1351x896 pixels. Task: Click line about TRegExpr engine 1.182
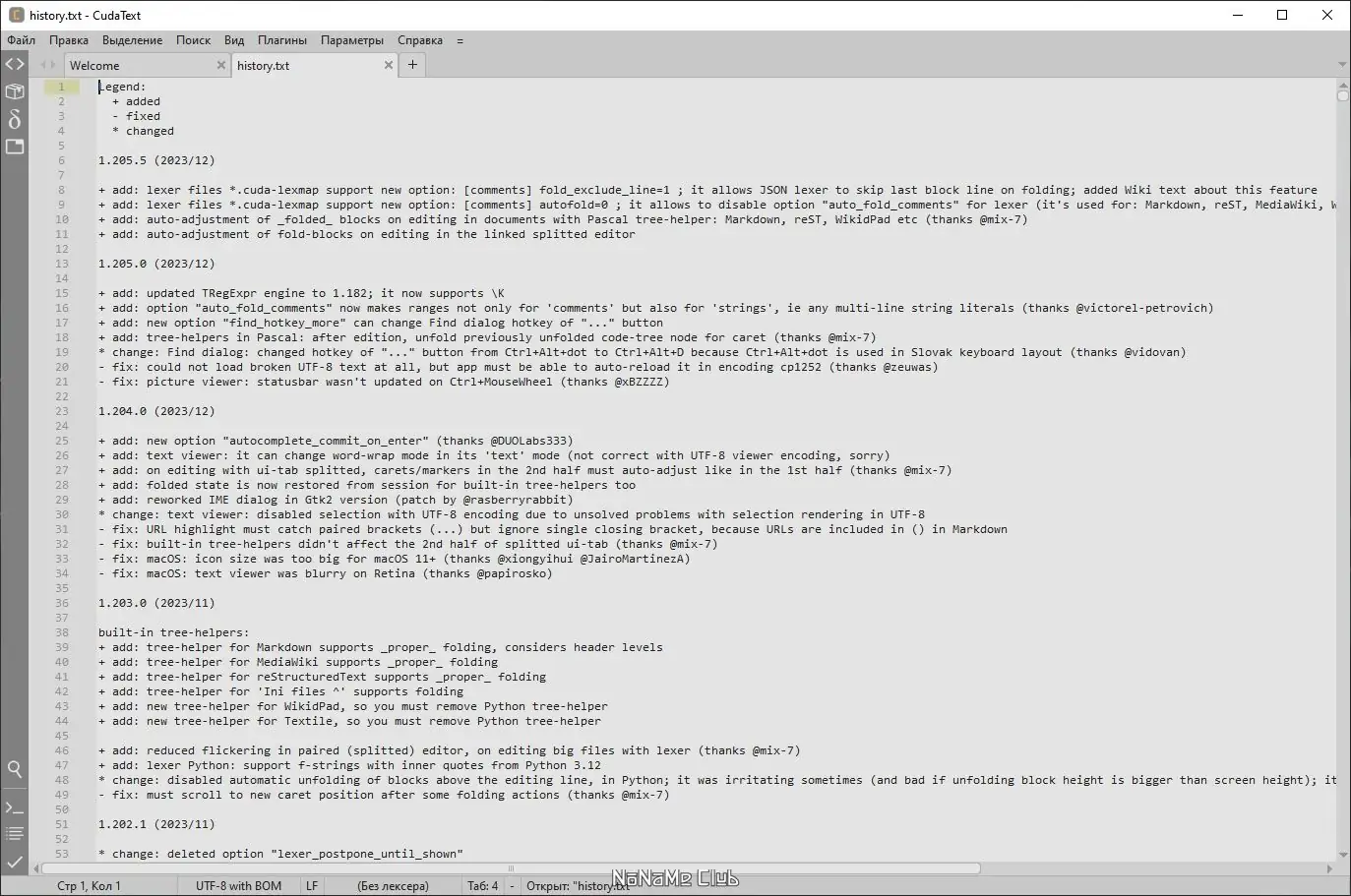click(301, 293)
